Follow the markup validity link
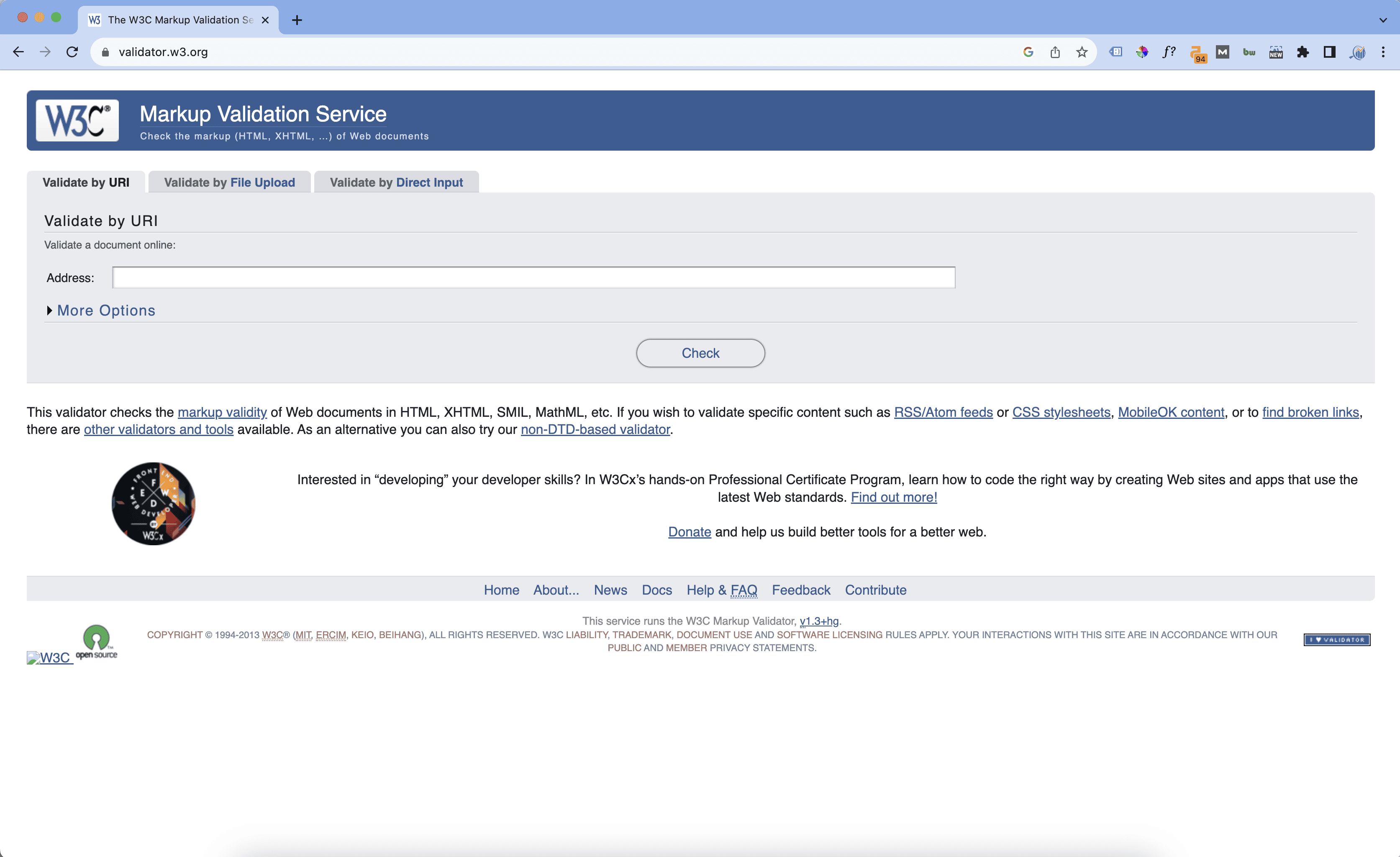The height and width of the screenshot is (857, 1400). [222, 412]
